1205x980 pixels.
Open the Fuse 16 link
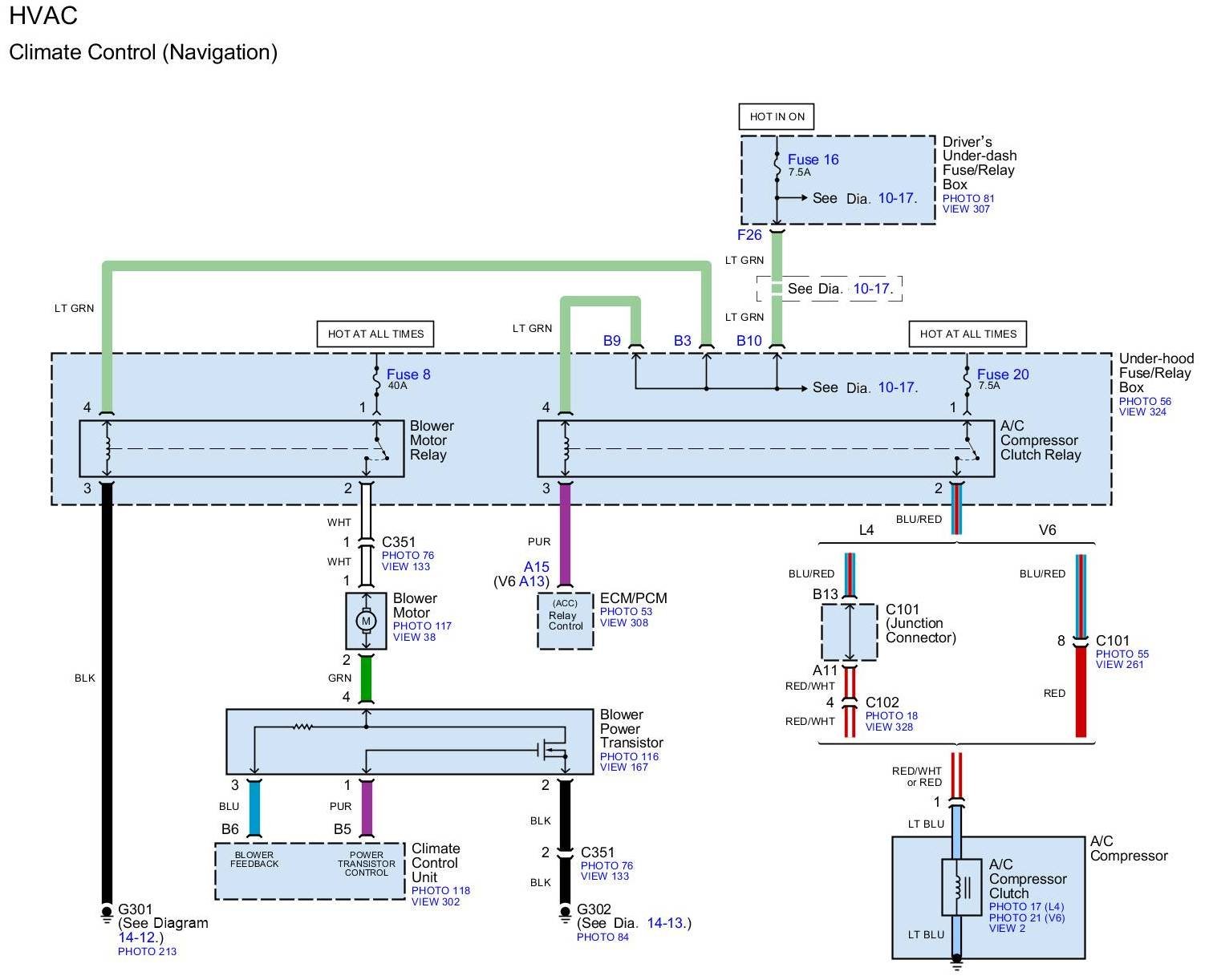[x=813, y=160]
